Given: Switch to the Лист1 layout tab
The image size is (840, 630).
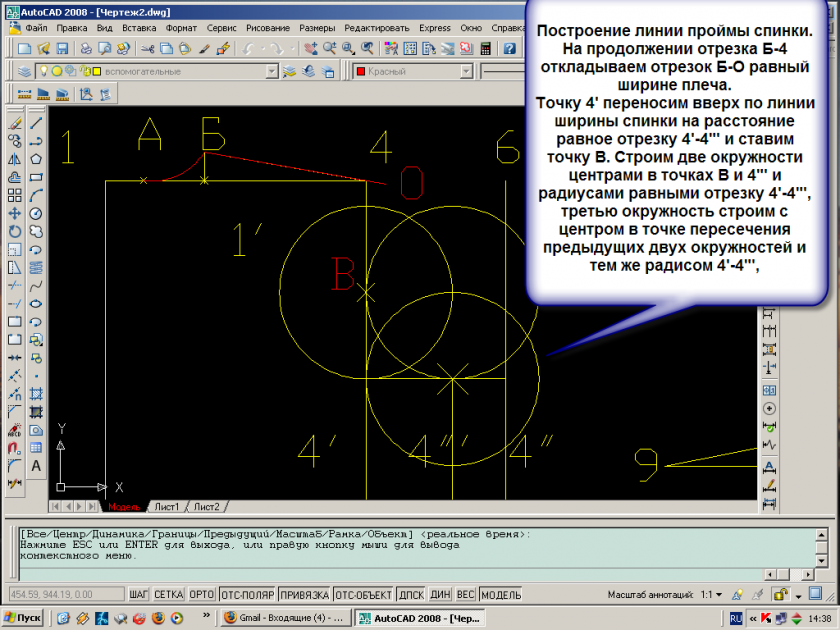Looking at the screenshot, I should (x=166, y=507).
